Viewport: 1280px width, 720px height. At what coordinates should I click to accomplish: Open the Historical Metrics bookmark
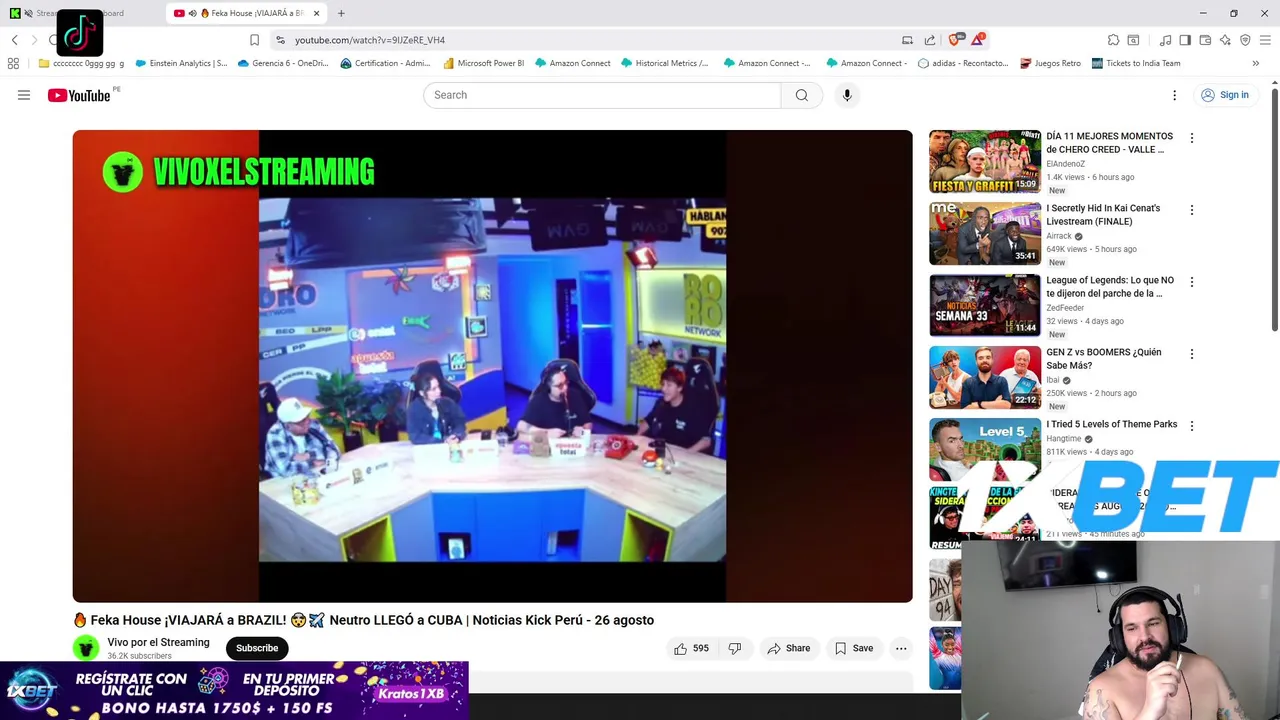[664, 63]
